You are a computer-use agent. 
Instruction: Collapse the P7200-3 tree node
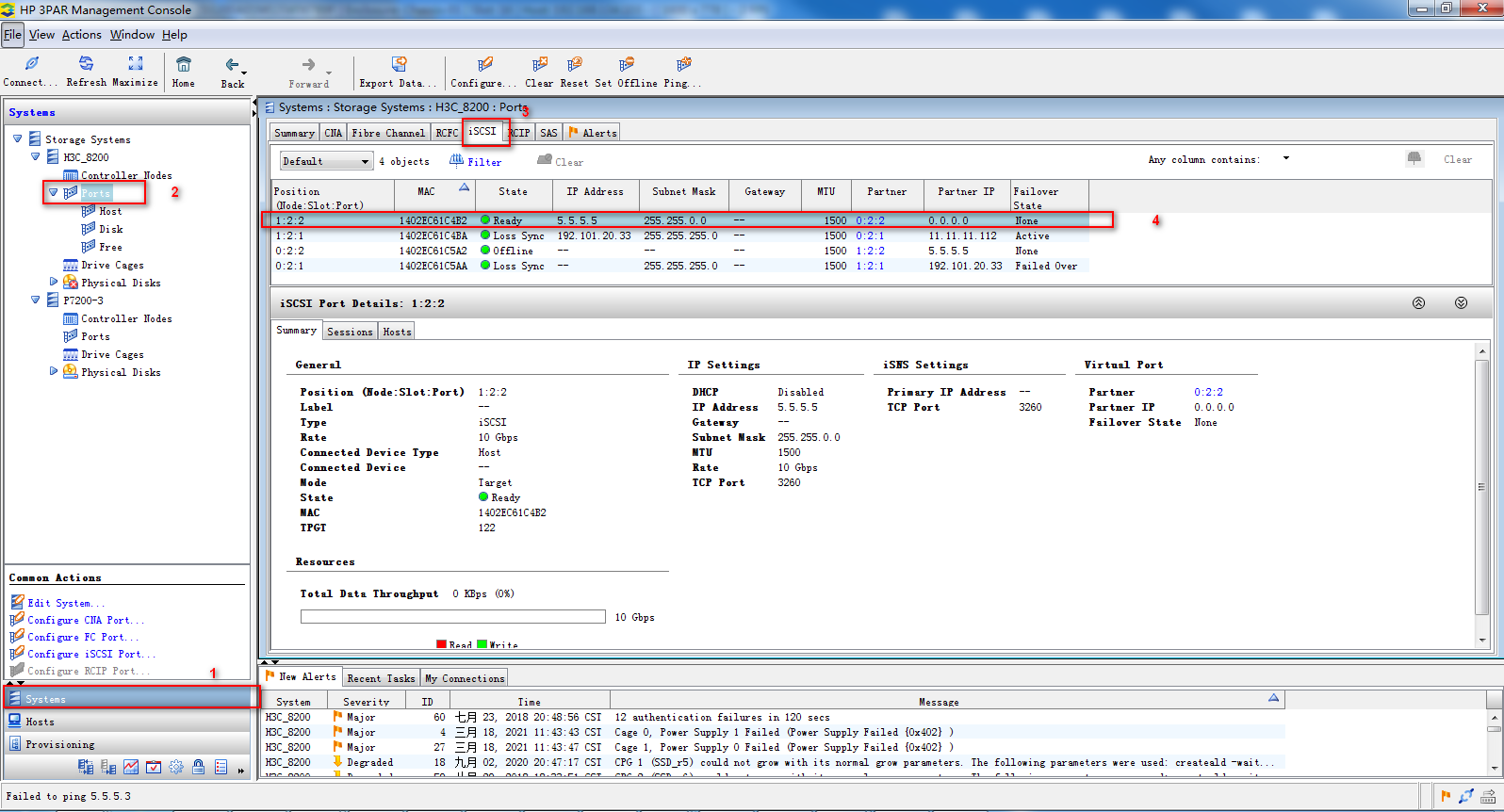(x=36, y=300)
